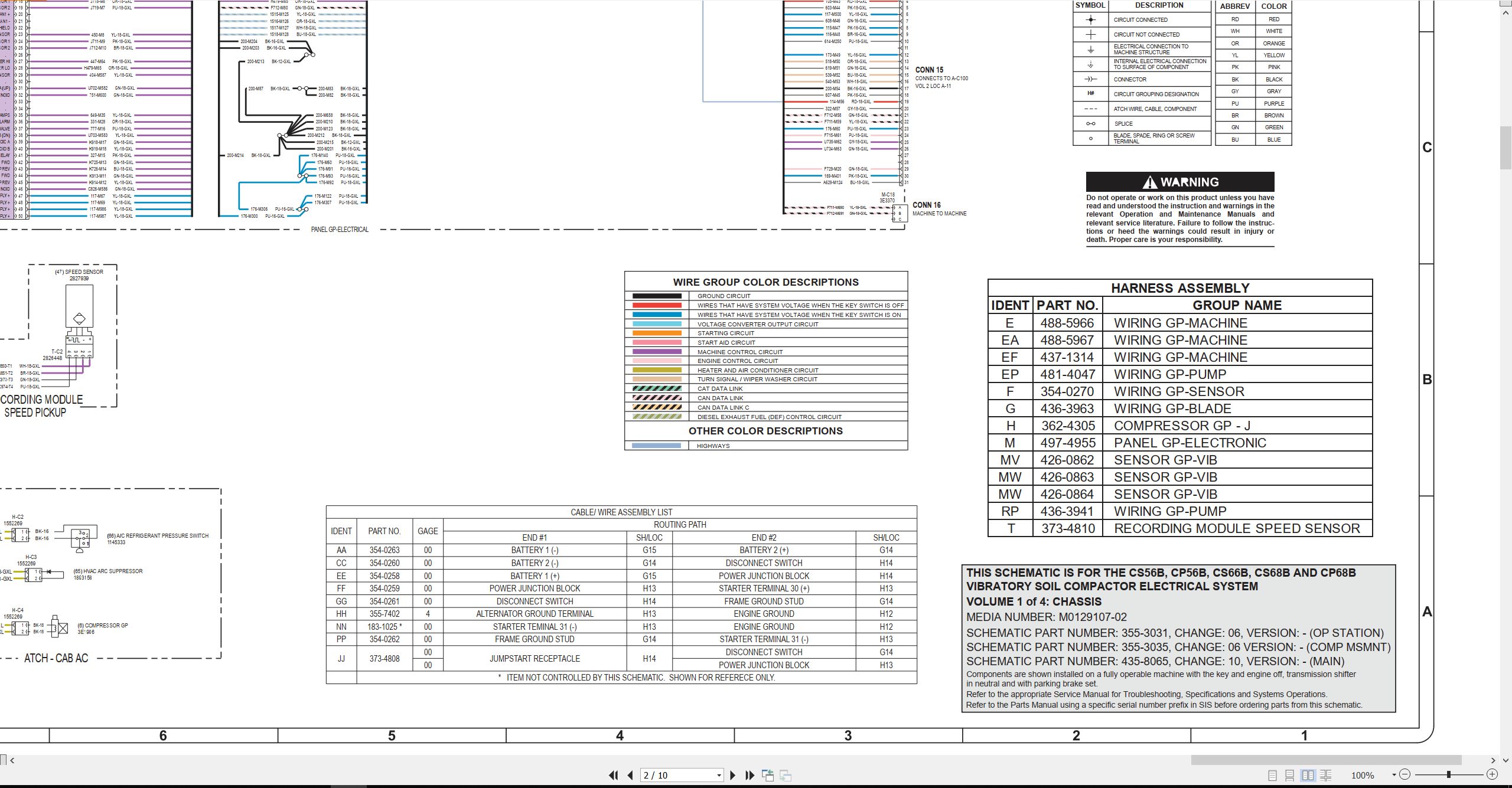Go to the previous page
This screenshot has height=788, width=1512.
point(630,775)
